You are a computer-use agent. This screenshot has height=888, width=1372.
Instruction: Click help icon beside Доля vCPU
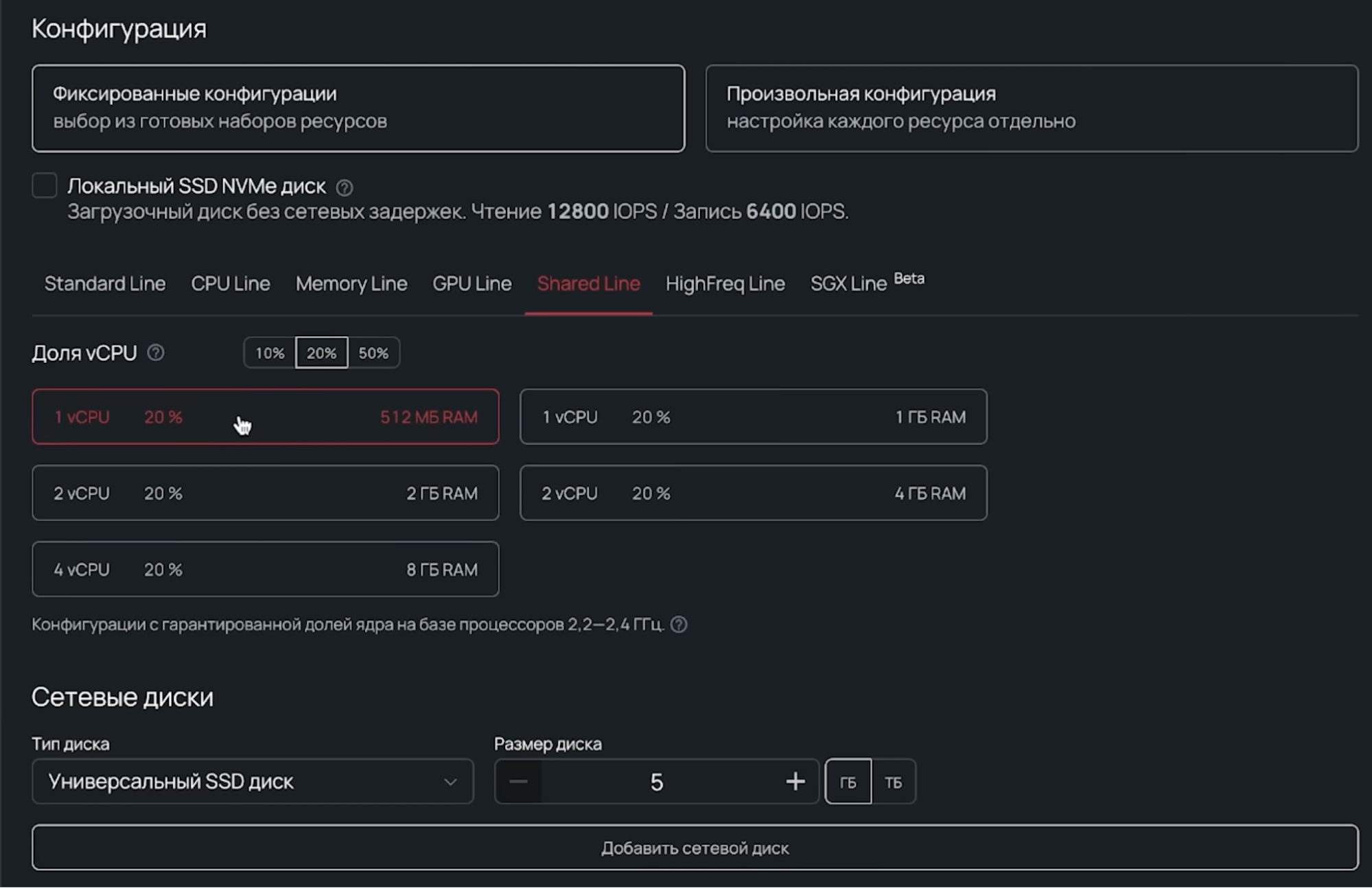tap(156, 353)
